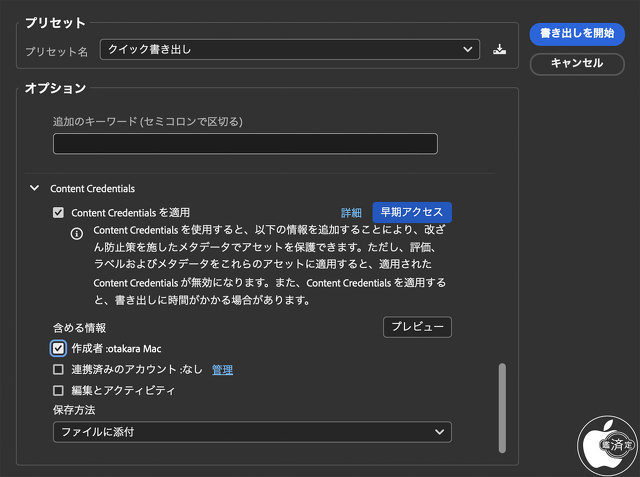
Task: Click the 書き出しを開始 button
Action: click(577, 33)
